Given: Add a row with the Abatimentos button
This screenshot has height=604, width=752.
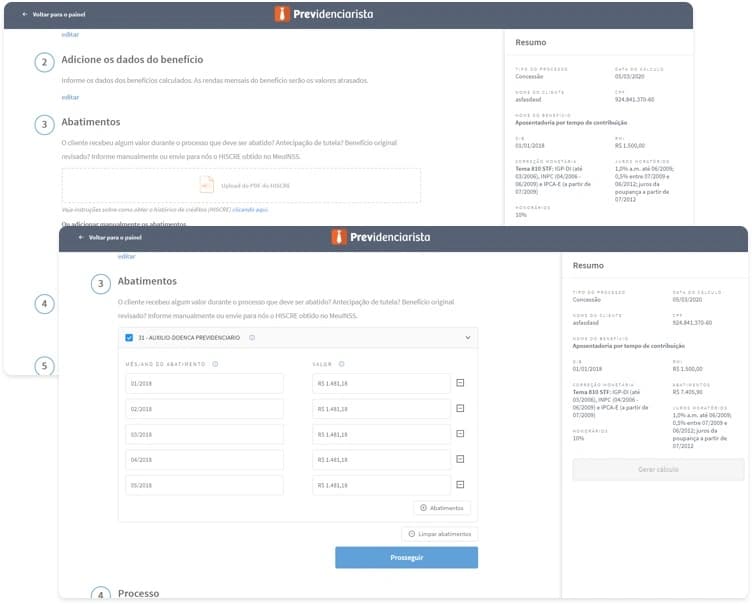Looking at the screenshot, I should [441, 508].
